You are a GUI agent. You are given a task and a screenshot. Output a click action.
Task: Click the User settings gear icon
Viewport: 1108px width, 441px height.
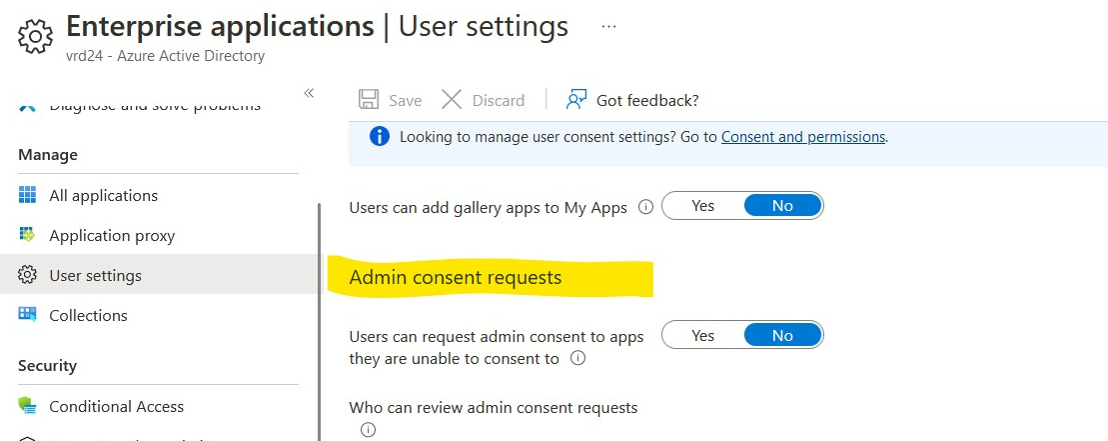pos(27,275)
